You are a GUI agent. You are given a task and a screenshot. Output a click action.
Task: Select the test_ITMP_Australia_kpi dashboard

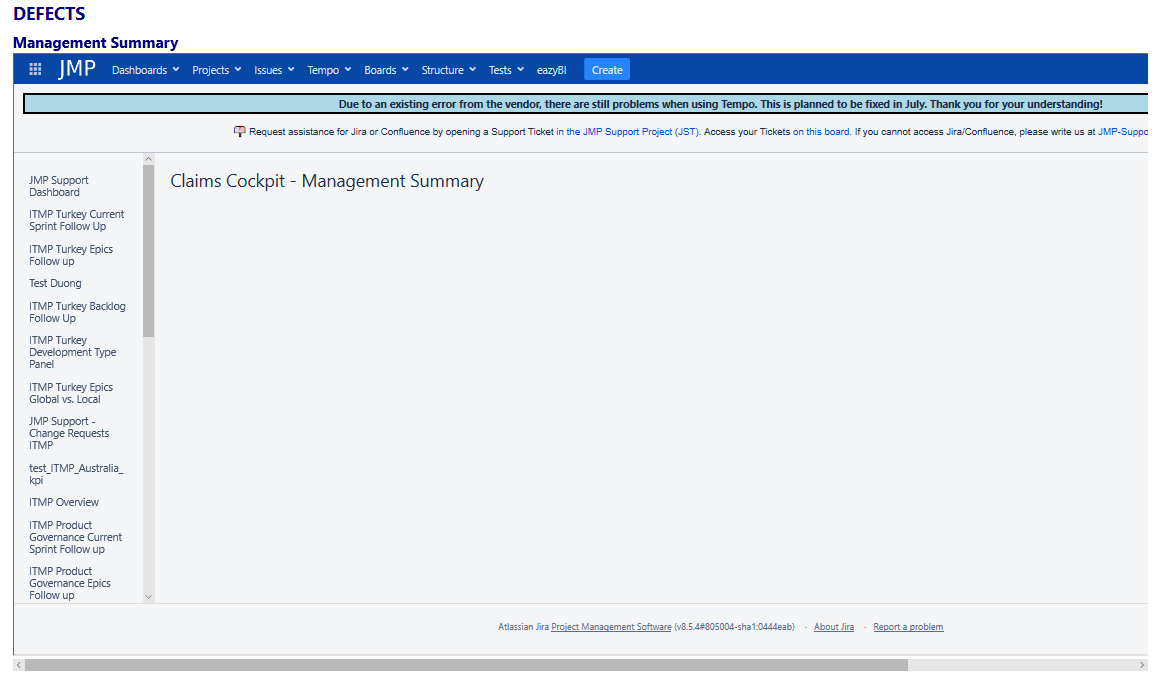(x=76, y=474)
